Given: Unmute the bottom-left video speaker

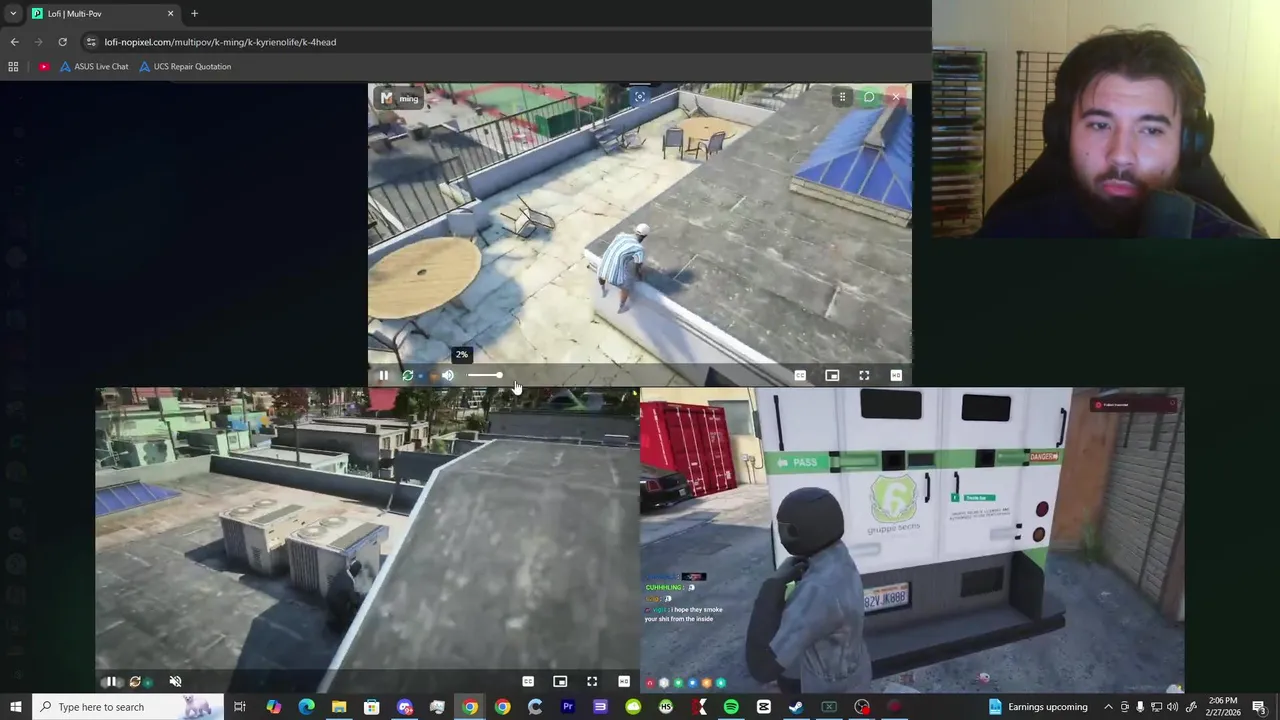Looking at the screenshot, I should [x=175, y=681].
